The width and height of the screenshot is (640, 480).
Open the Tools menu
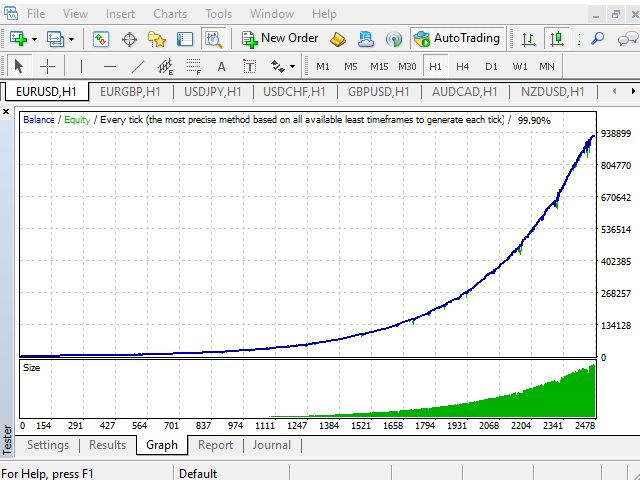coord(218,14)
